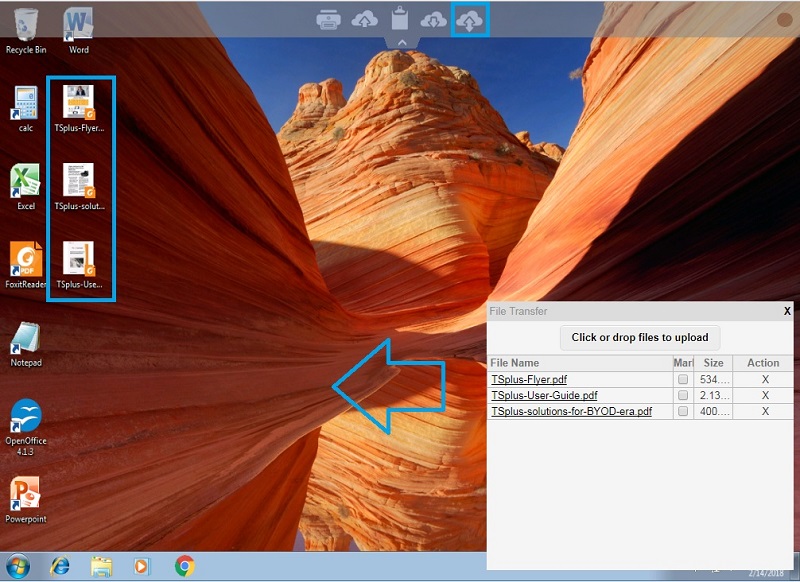Mark the checkbox for TSplus-solutions-for-BYOD-era.pdf
This screenshot has width=800, height=582.
click(683, 411)
